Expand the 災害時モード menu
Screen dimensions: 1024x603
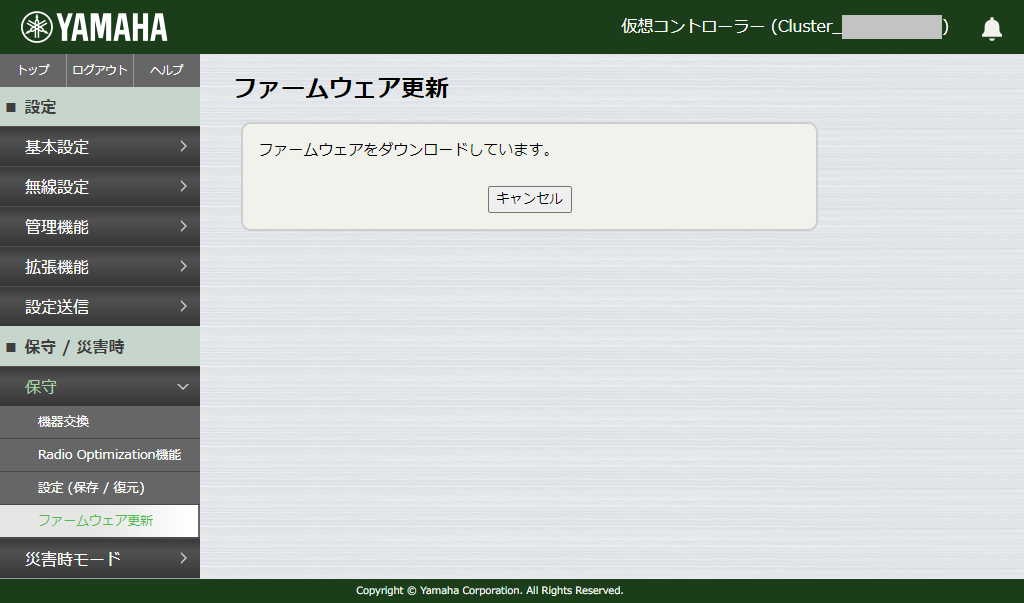coord(100,559)
